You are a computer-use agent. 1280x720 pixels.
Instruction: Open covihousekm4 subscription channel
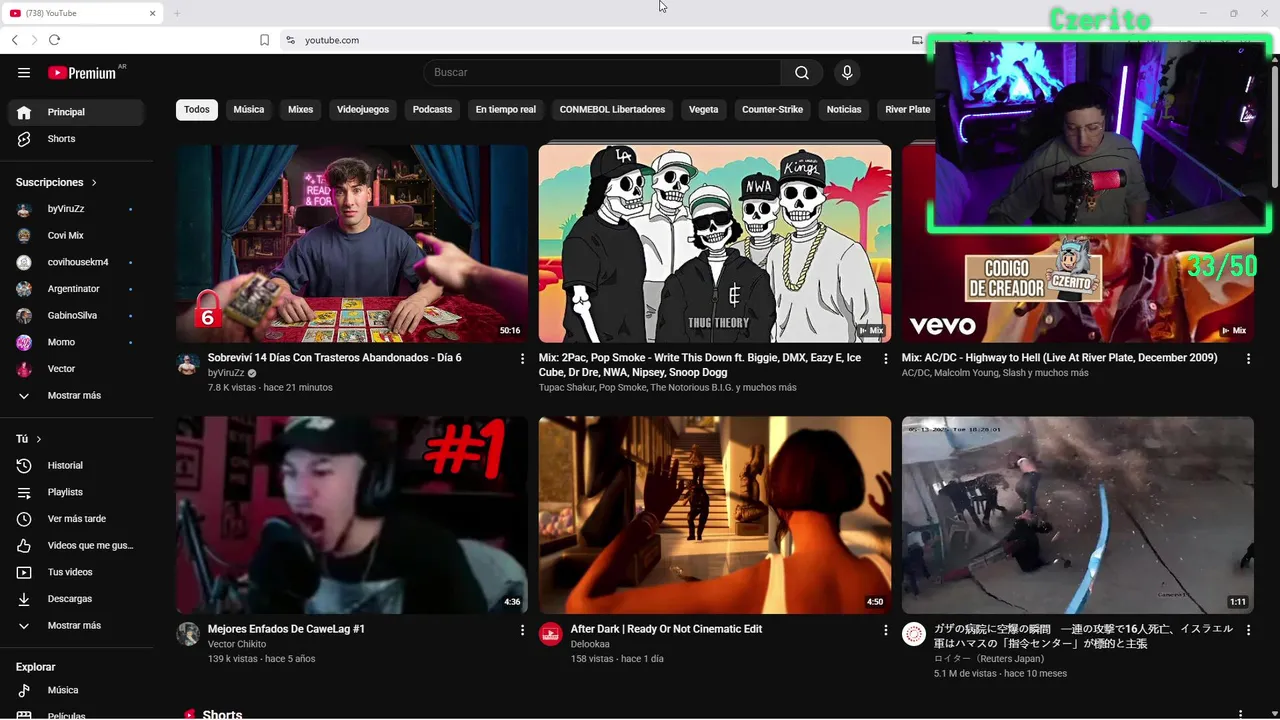(x=77, y=262)
